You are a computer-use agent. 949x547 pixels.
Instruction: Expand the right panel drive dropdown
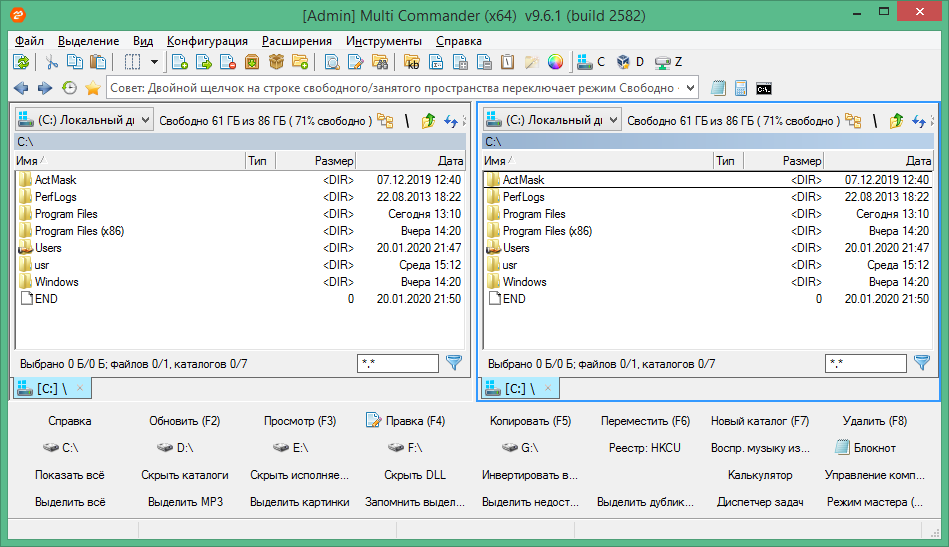pos(613,120)
